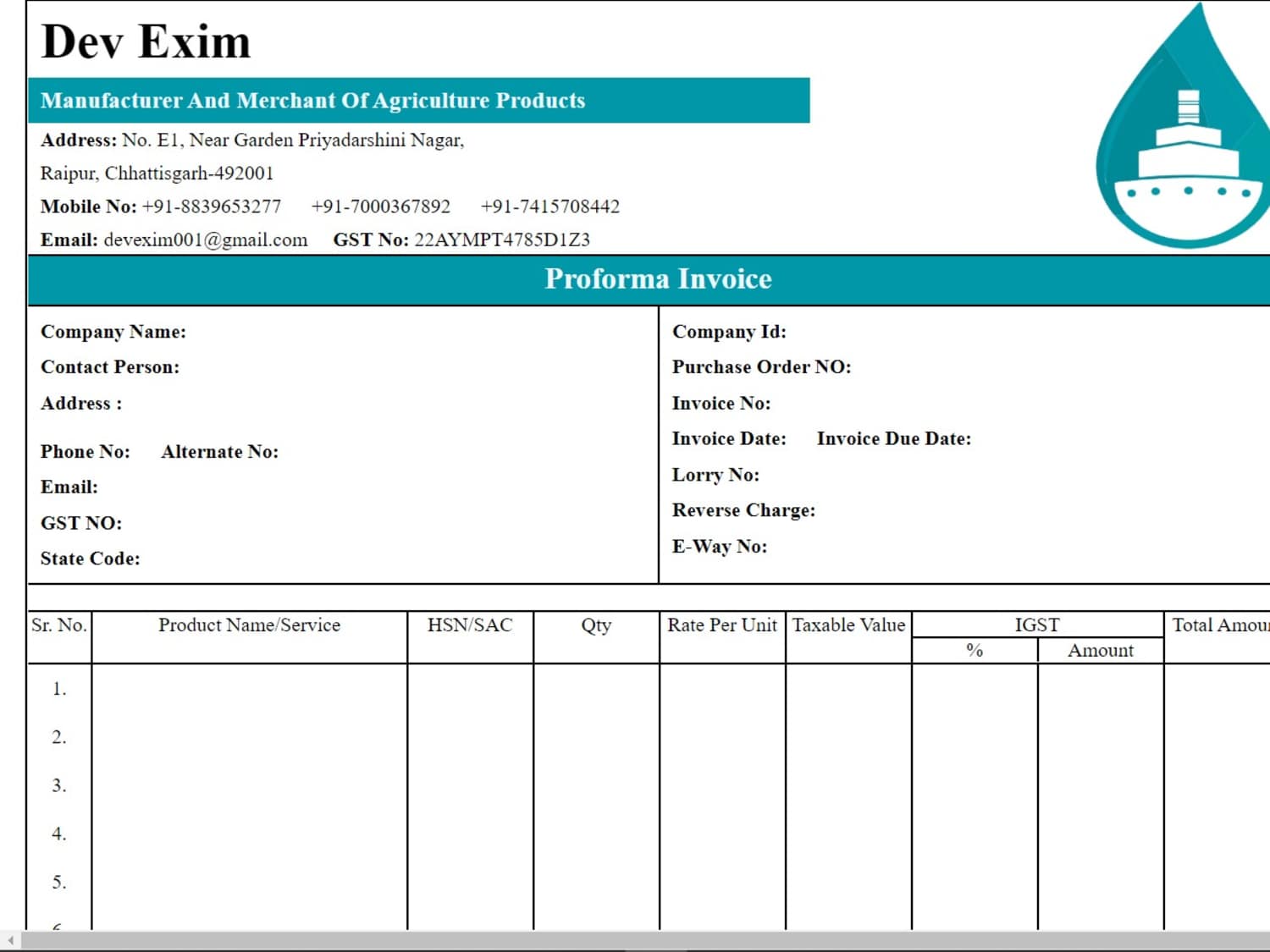Click the Company Id label

729,332
